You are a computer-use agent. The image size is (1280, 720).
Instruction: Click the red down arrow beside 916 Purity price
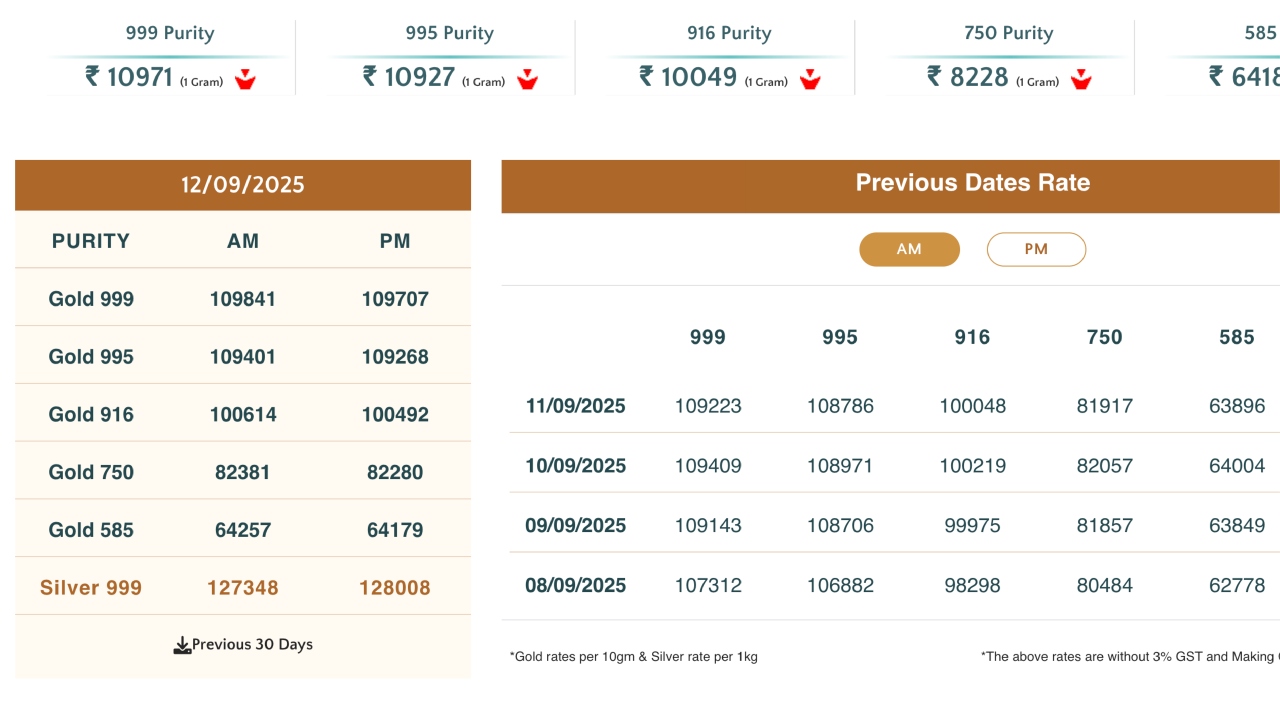coord(810,80)
